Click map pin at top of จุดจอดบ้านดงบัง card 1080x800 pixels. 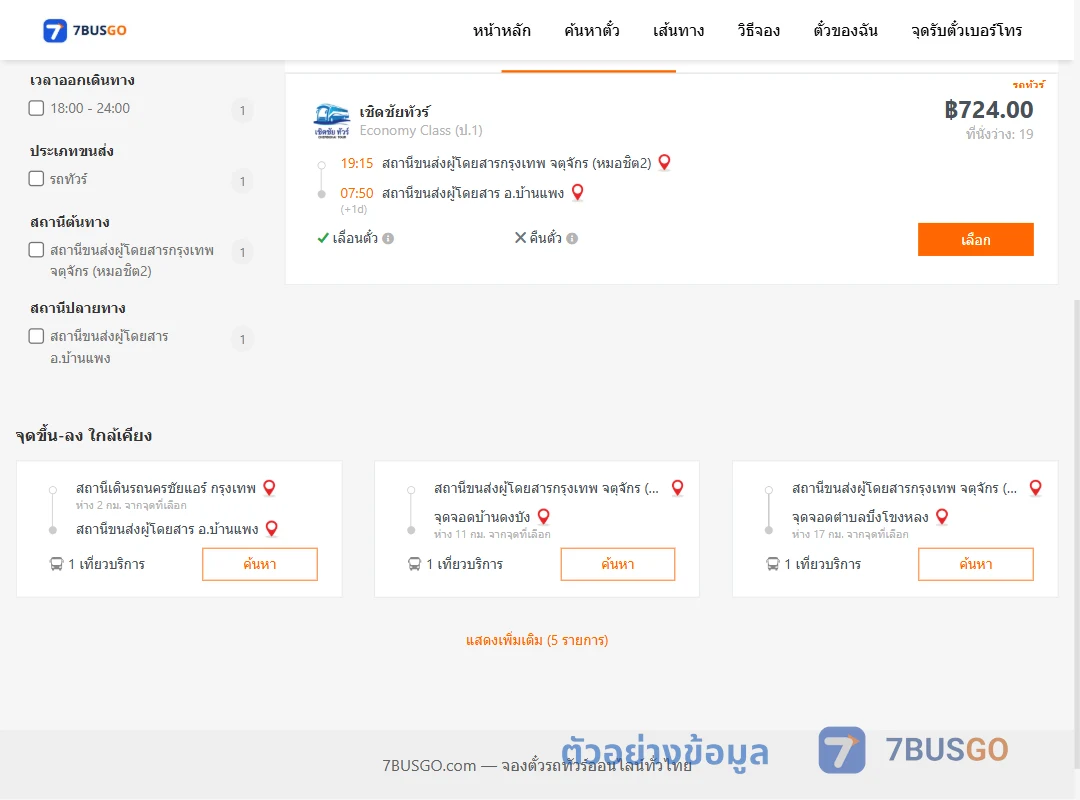tap(677, 488)
